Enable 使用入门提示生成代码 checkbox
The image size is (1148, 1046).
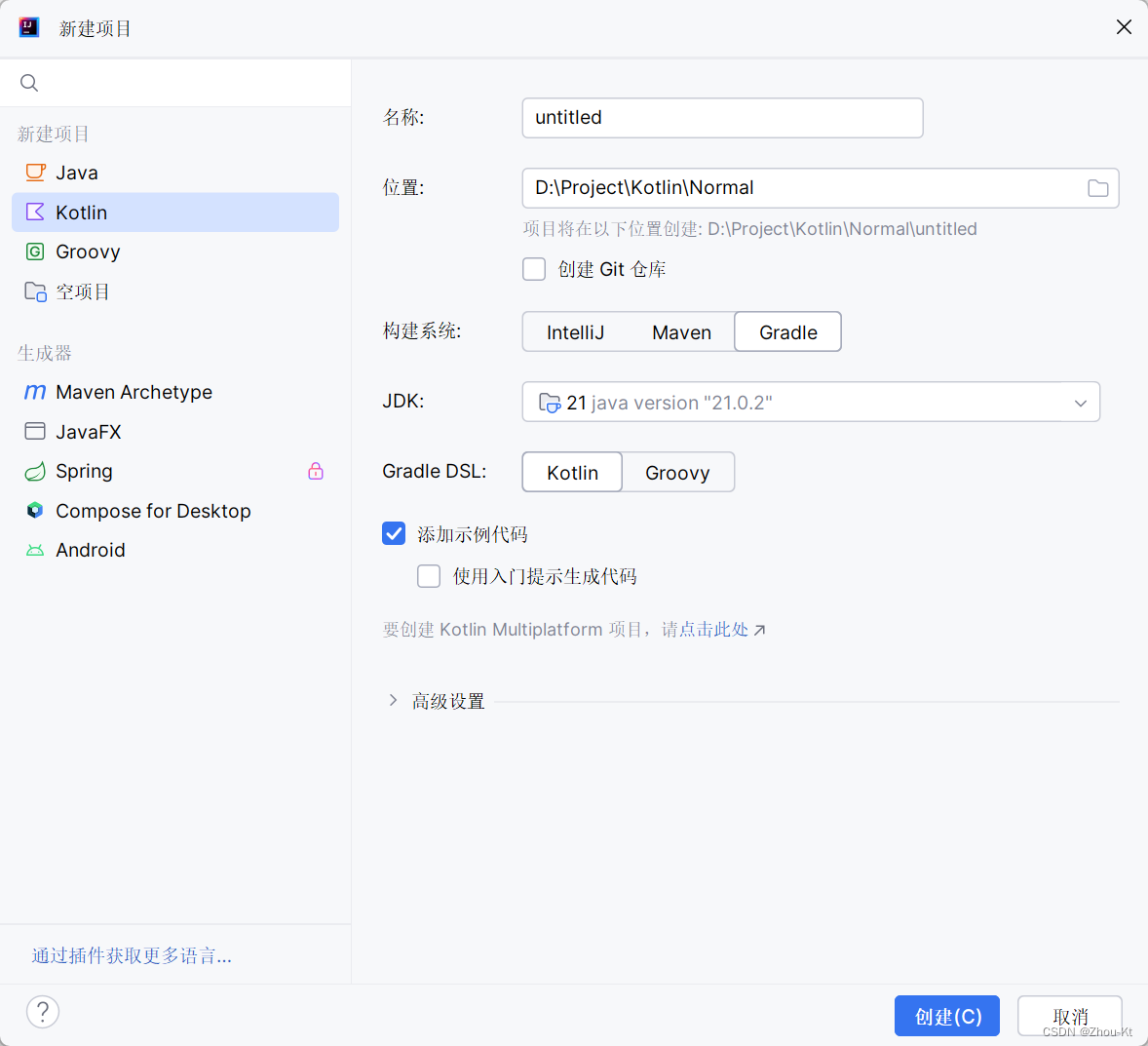(429, 576)
